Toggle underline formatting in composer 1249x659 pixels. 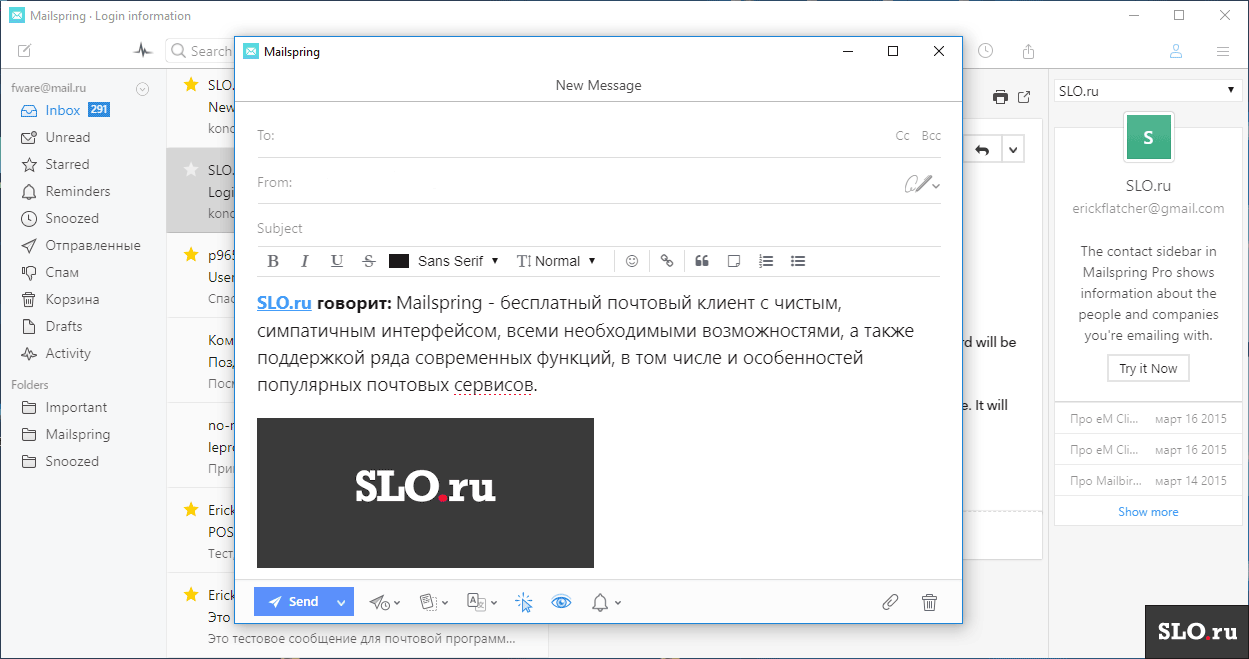tap(337, 261)
